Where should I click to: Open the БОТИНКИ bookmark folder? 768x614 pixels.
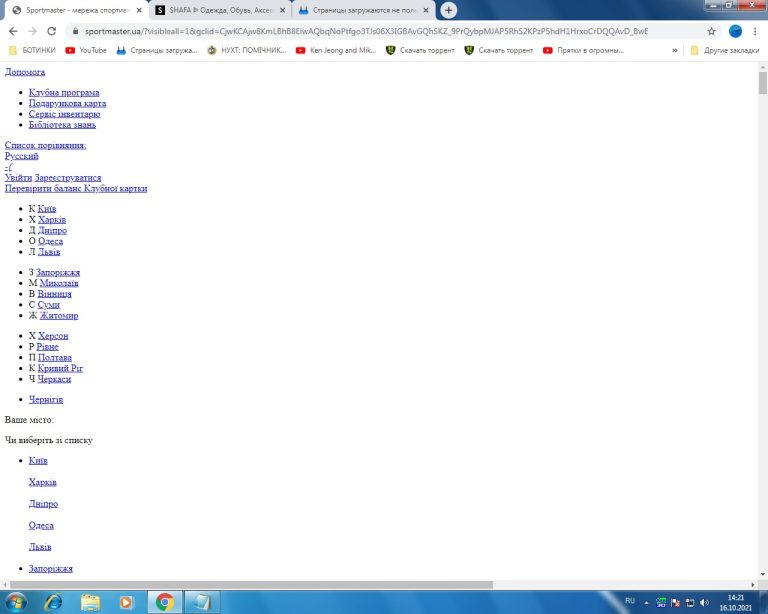[32, 50]
